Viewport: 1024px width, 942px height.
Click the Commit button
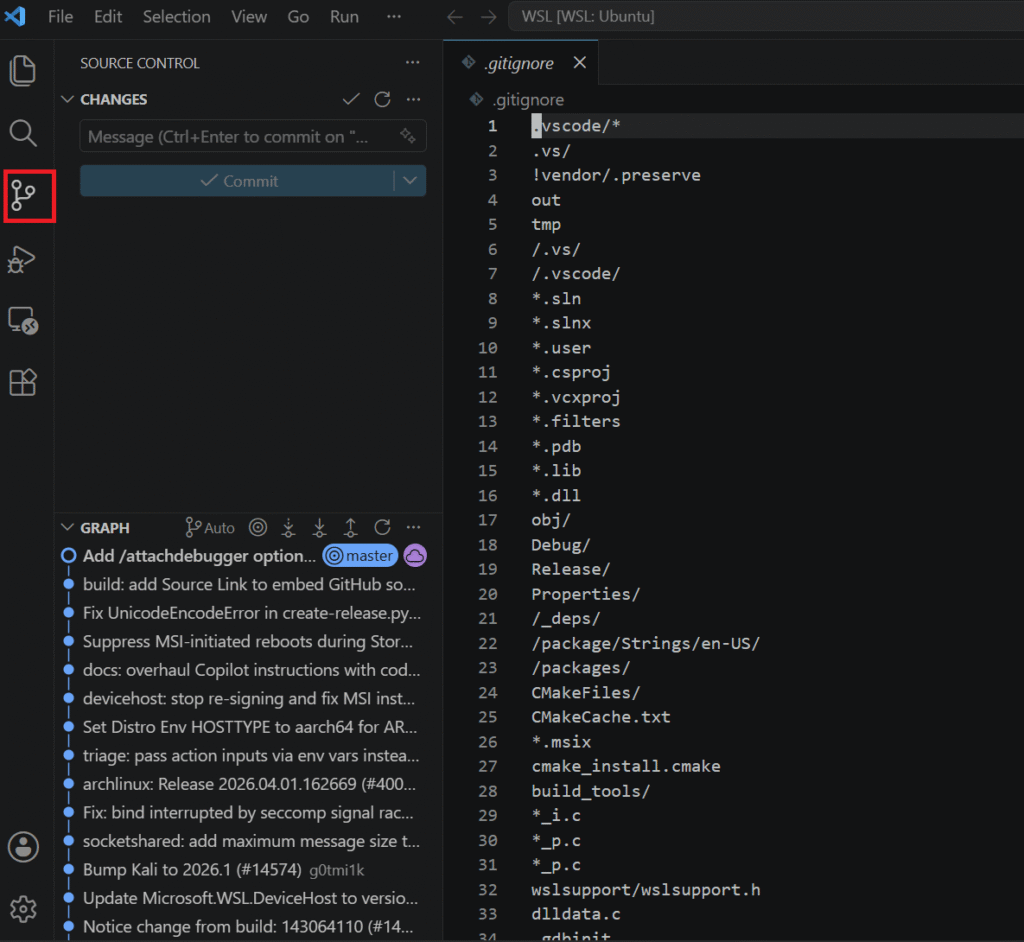pyautogui.click(x=237, y=181)
